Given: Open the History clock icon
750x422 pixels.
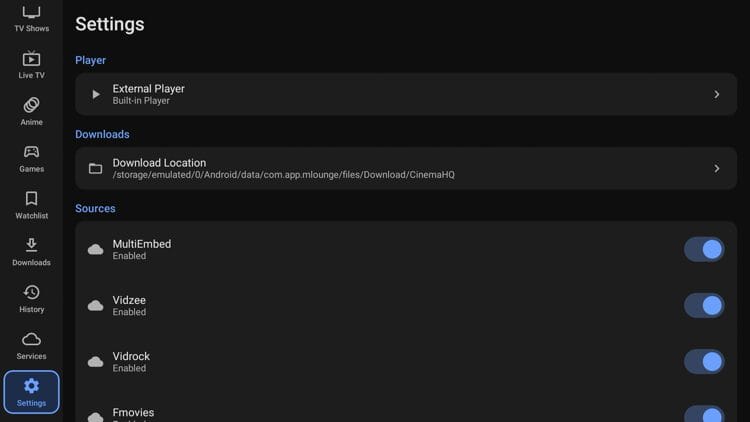Looking at the screenshot, I should pos(31,292).
